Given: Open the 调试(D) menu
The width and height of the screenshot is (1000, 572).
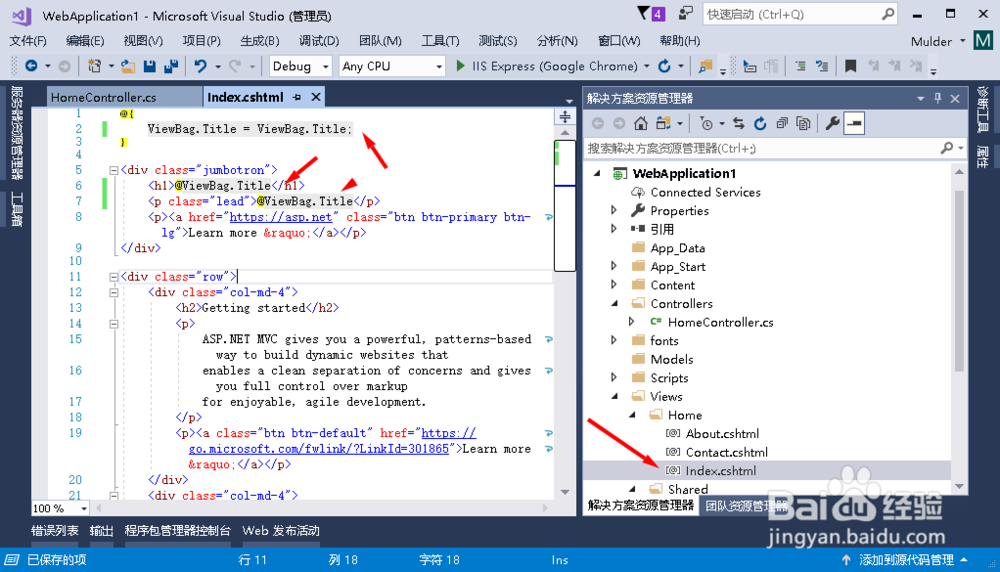Looking at the screenshot, I should click(x=319, y=41).
